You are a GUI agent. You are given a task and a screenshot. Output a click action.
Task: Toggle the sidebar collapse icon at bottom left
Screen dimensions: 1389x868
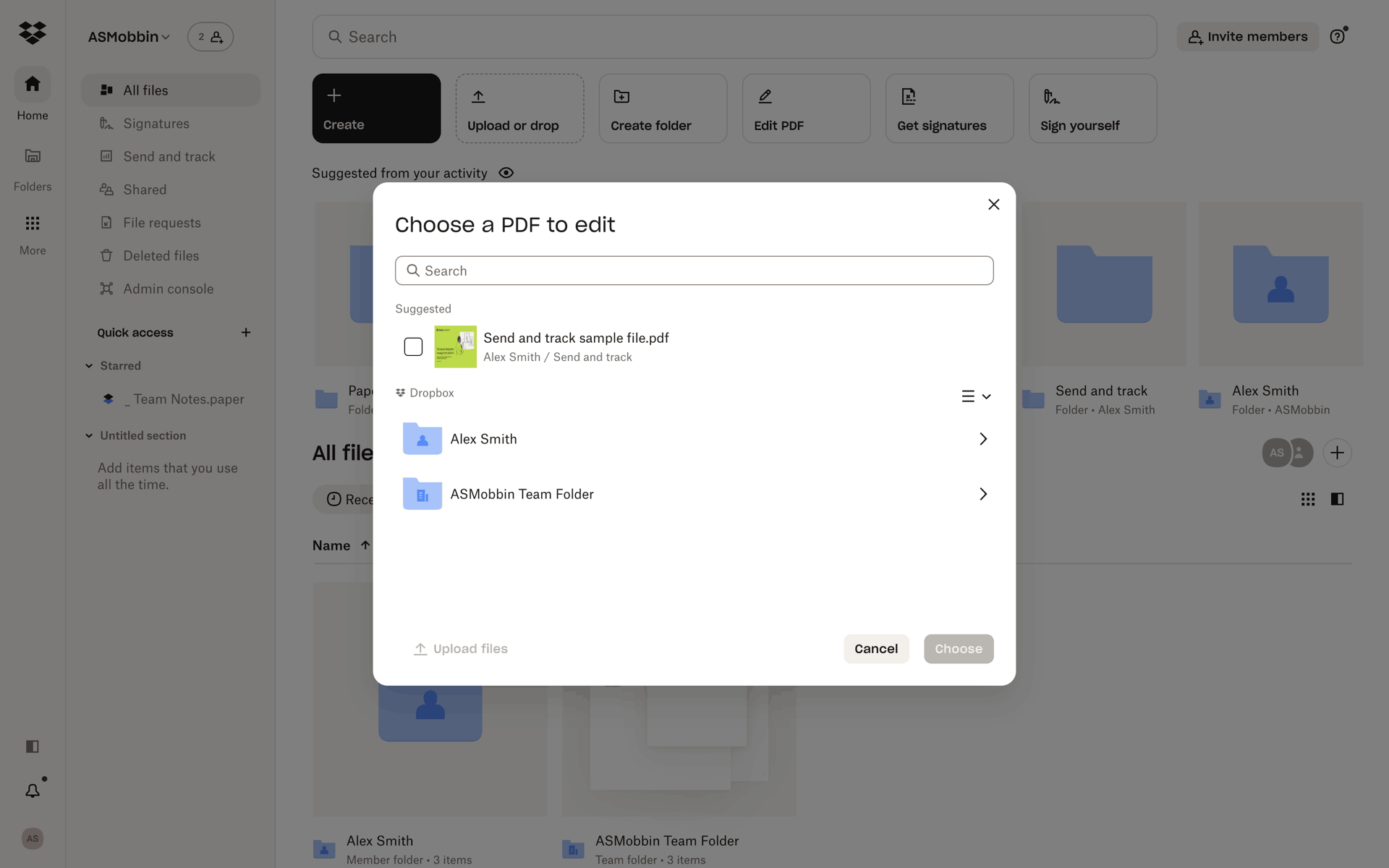[x=33, y=746]
